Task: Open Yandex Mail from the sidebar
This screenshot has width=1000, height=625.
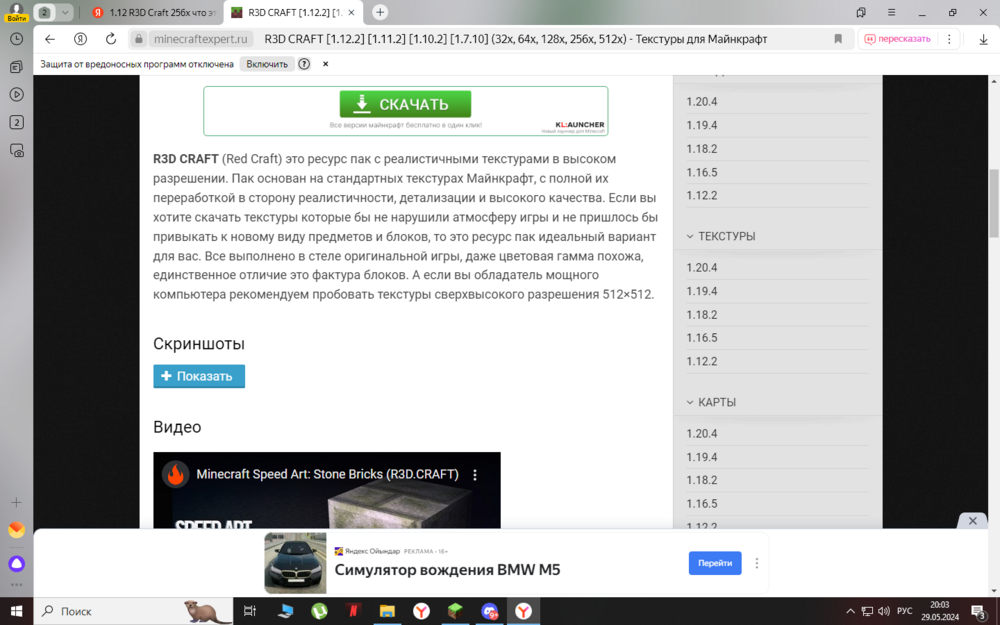Action: point(17,530)
